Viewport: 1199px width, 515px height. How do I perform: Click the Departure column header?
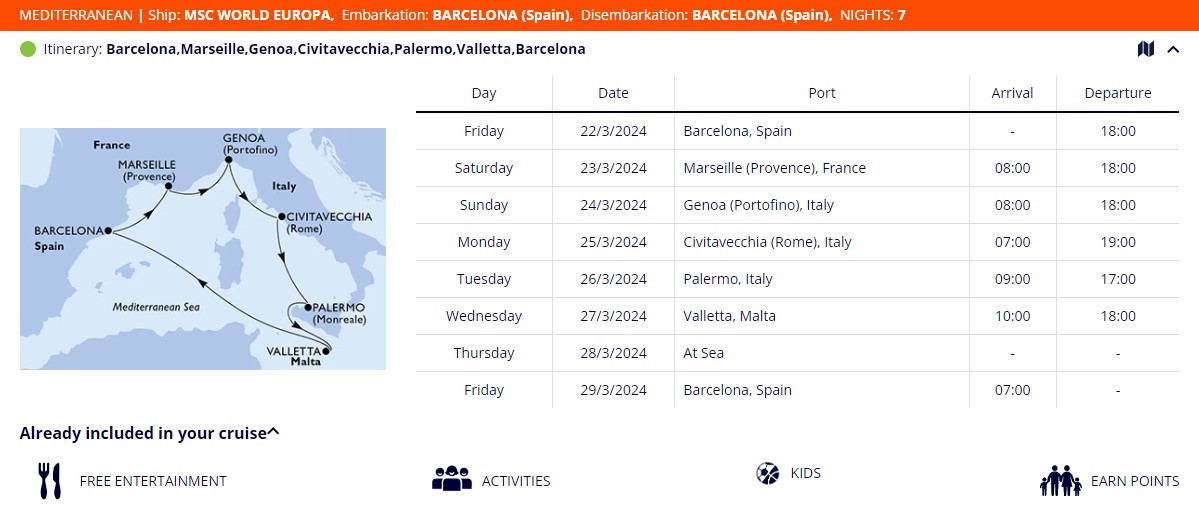click(1117, 93)
